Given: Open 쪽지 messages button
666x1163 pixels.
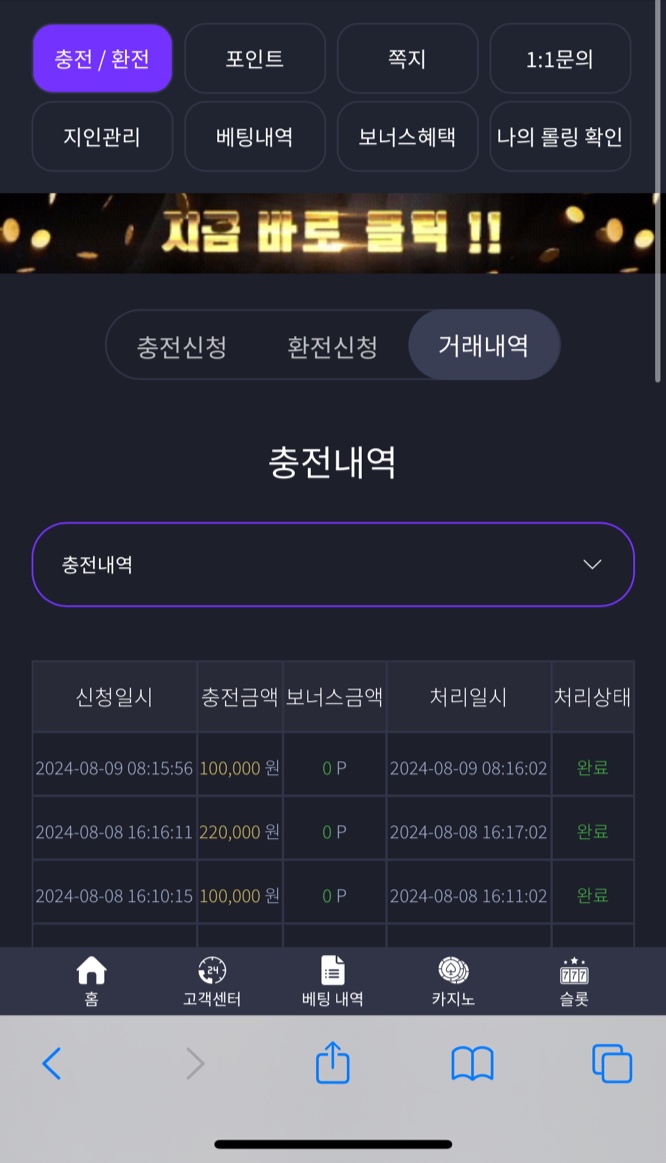Looking at the screenshot, I should point(407,59).
